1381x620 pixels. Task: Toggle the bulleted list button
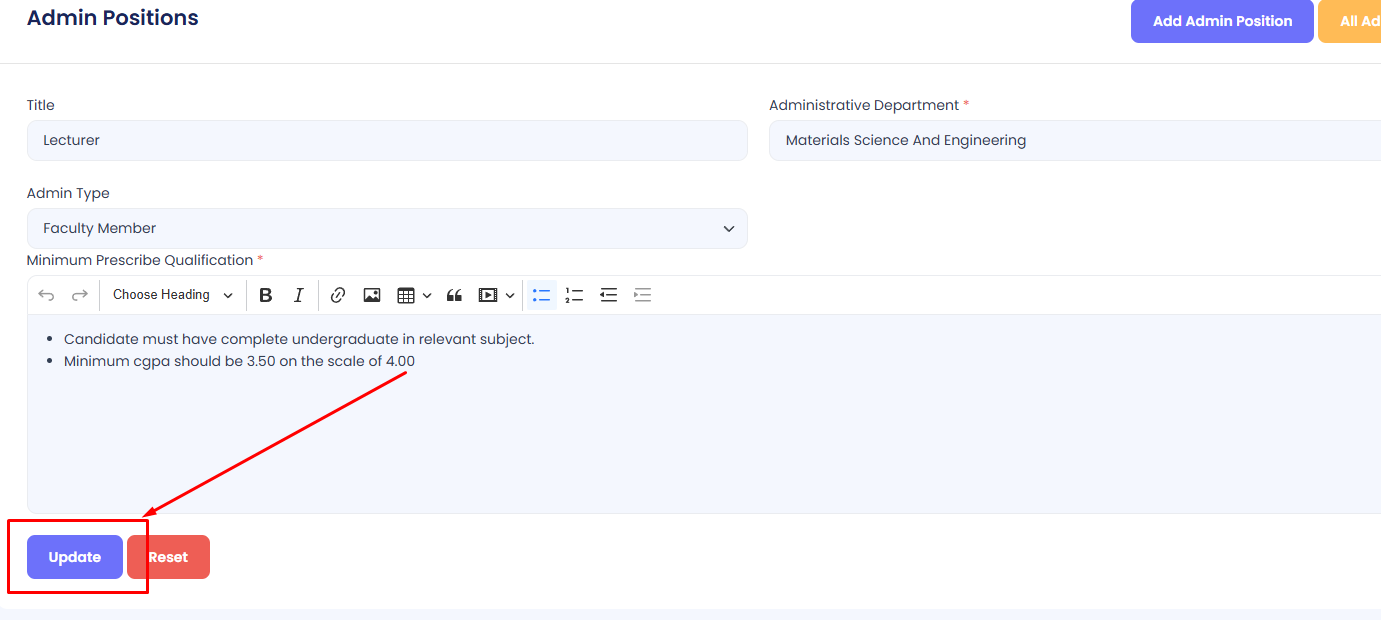coord(542,295)
